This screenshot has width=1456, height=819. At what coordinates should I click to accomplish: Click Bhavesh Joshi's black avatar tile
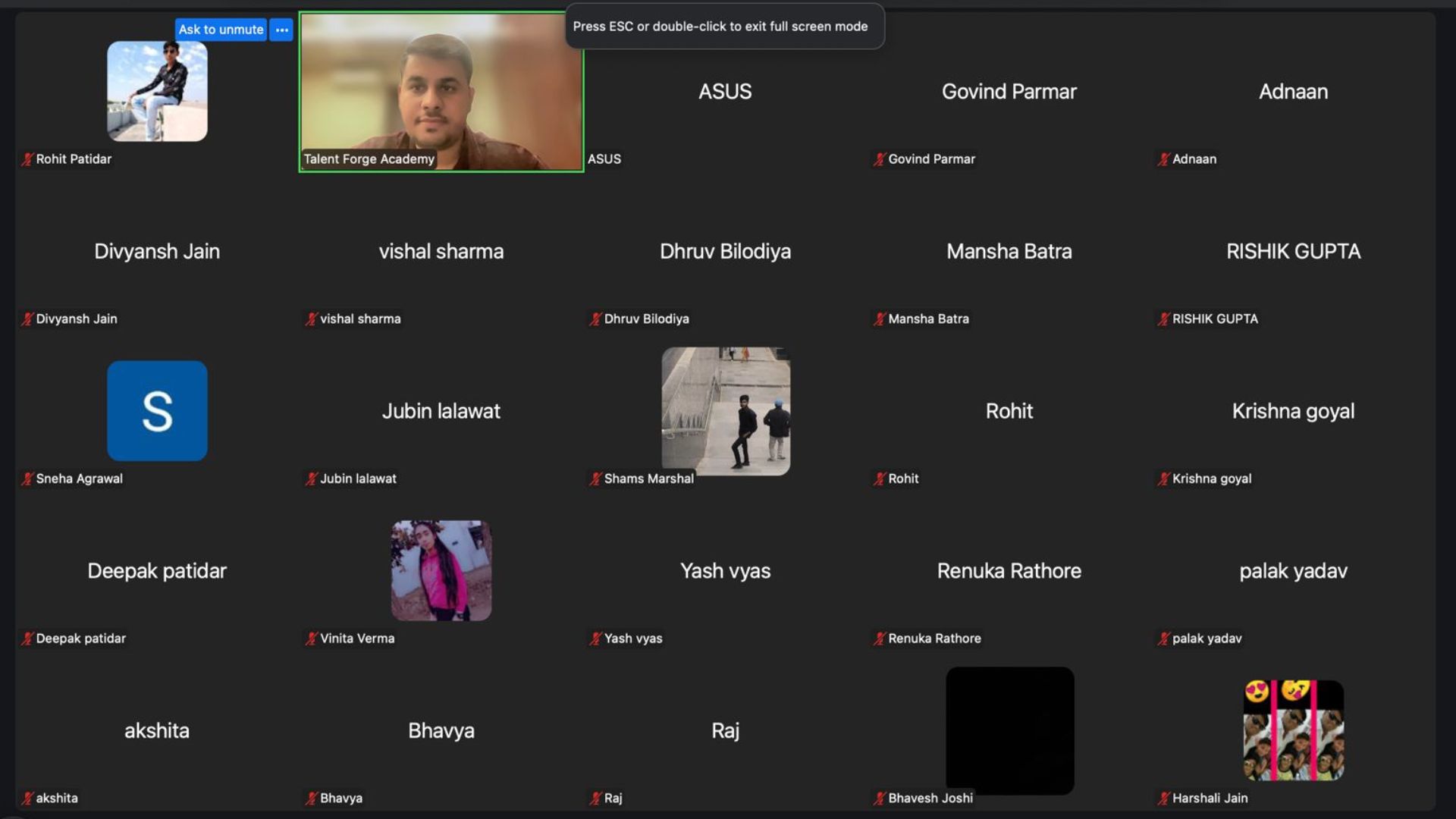[1009, 730]
